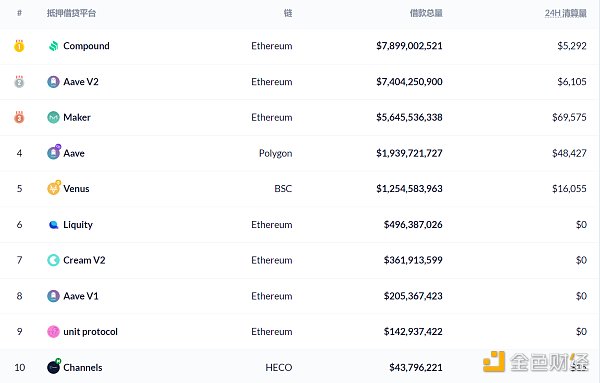Click the Channels logo icon

click(54, 367)
